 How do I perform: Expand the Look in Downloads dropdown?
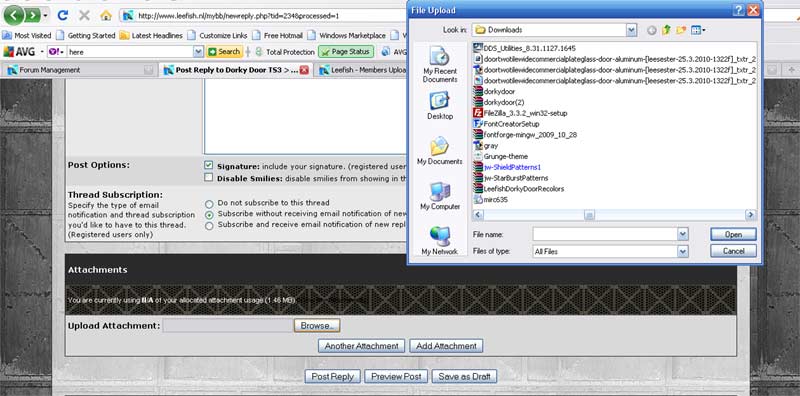pos(632,30)
